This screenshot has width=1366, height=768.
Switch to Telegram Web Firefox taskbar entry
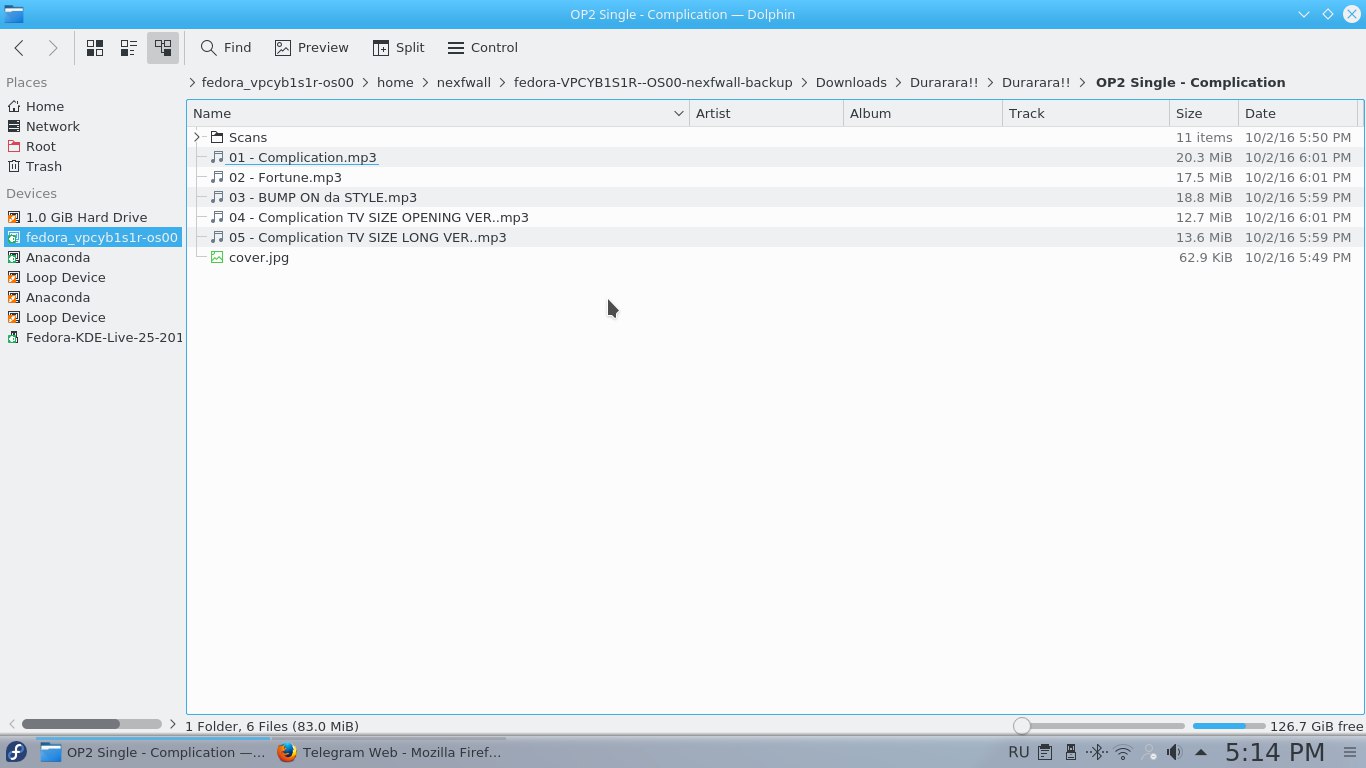tap(389, 752)
